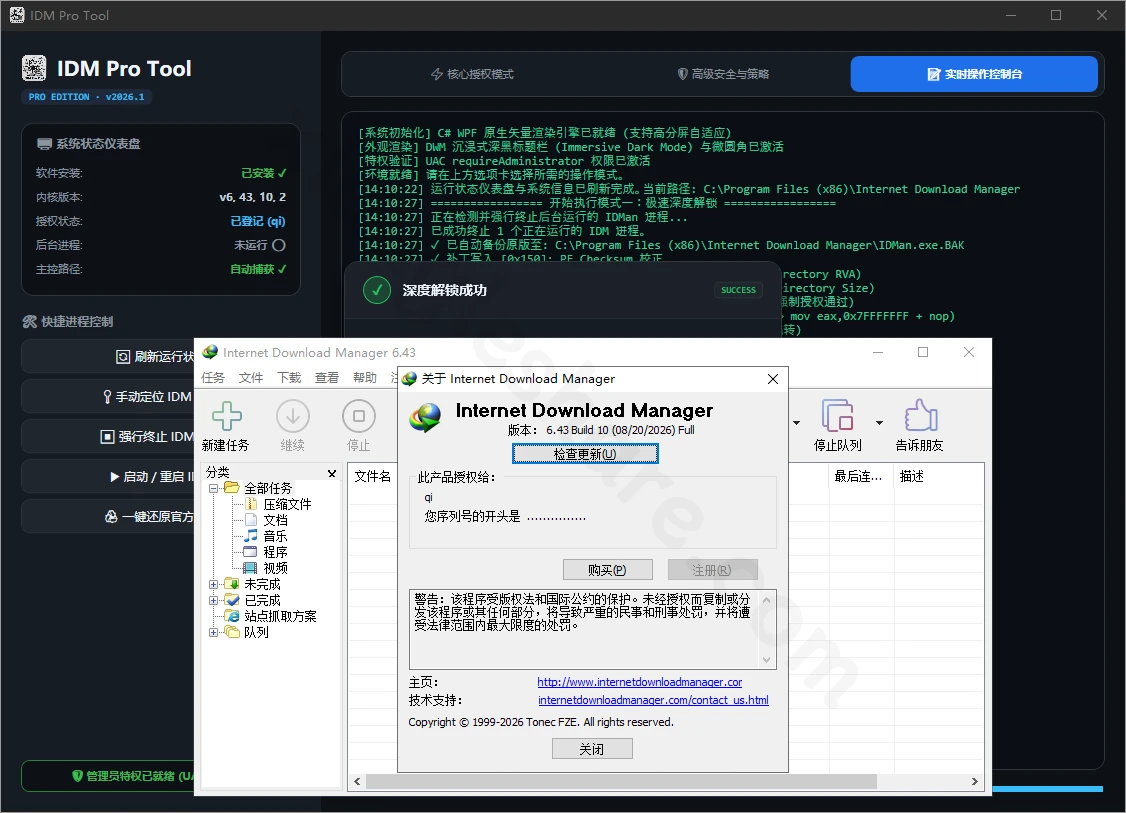Close the categories (分类) panel

[332, 473]
